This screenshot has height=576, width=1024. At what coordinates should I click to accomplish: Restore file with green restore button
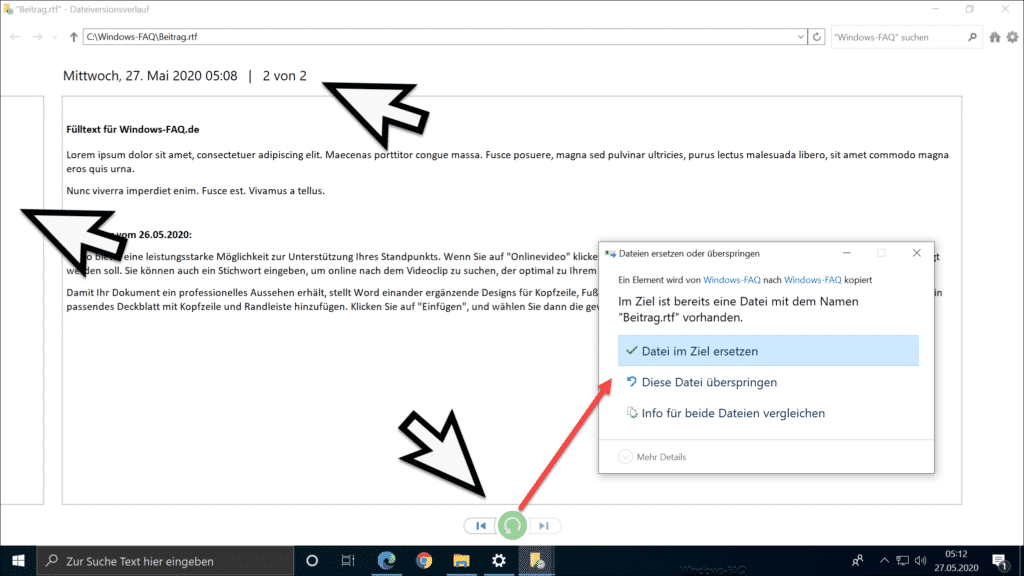coord(512,525)
